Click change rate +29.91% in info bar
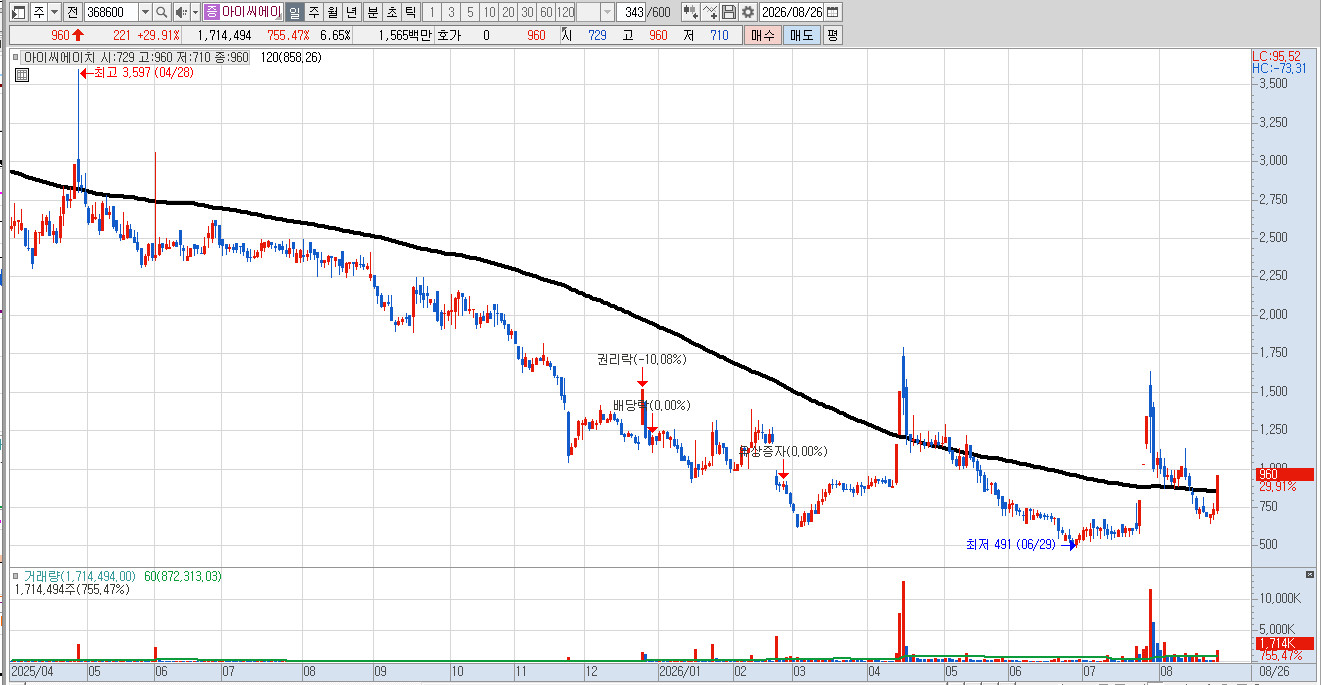This screenshot has width=1321, height=685. [x=157, y=35]
